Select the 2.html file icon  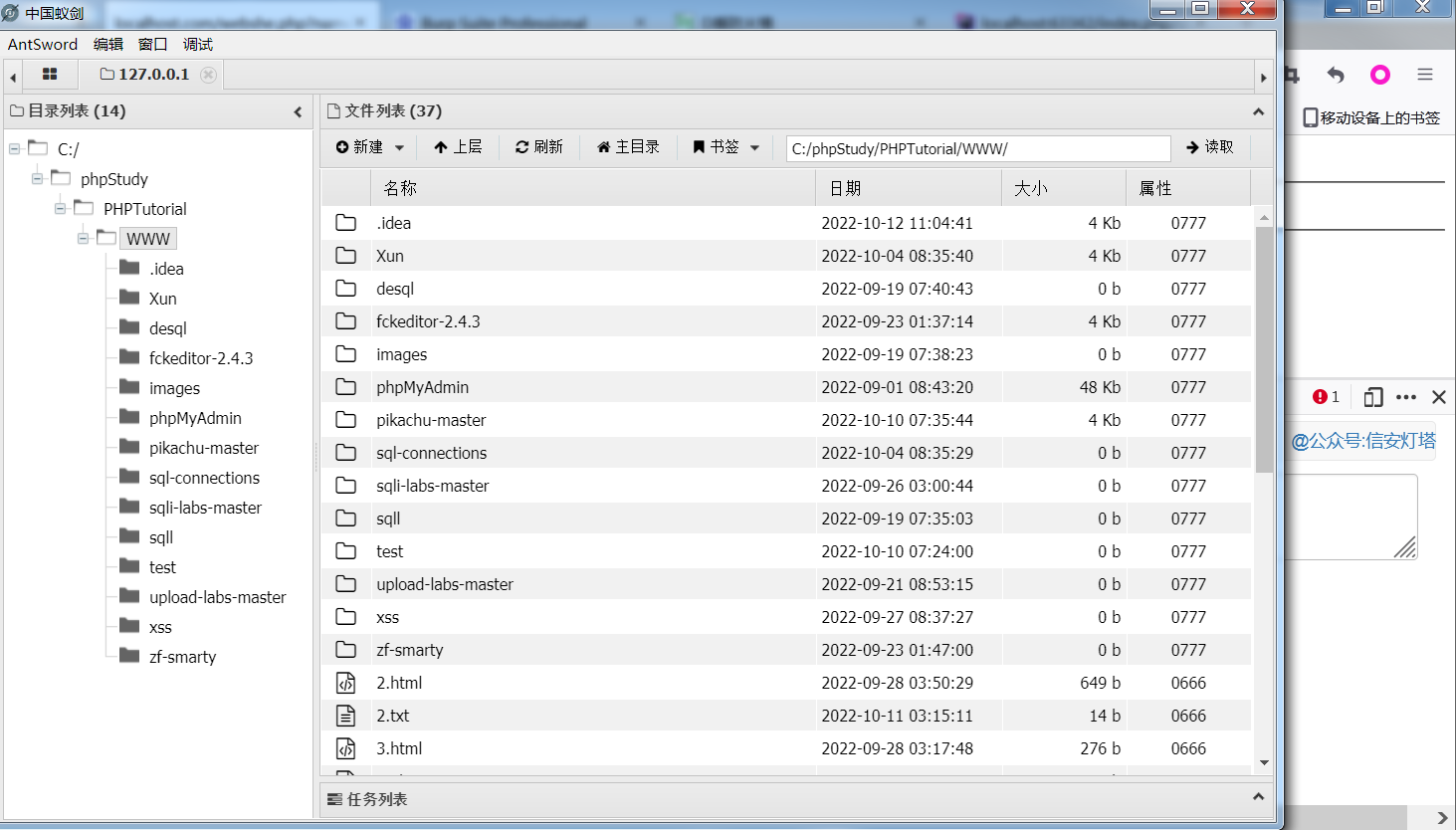[x=345, y=683]
